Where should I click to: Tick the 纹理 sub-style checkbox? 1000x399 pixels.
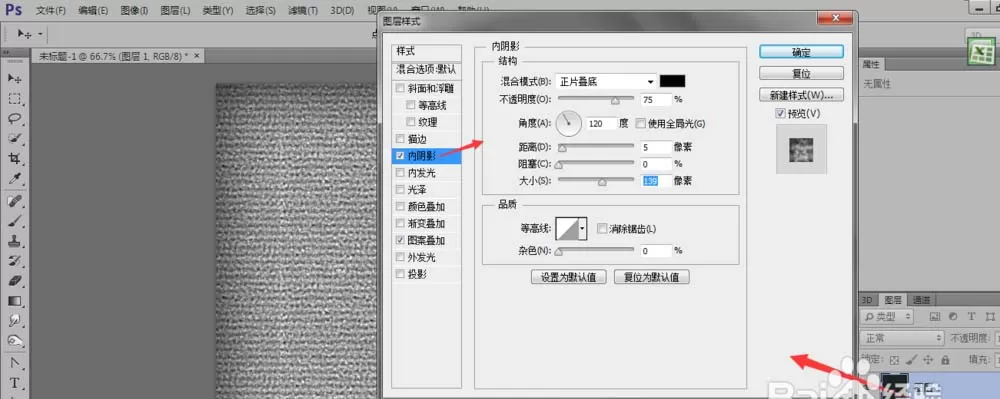tap(411, 122)
